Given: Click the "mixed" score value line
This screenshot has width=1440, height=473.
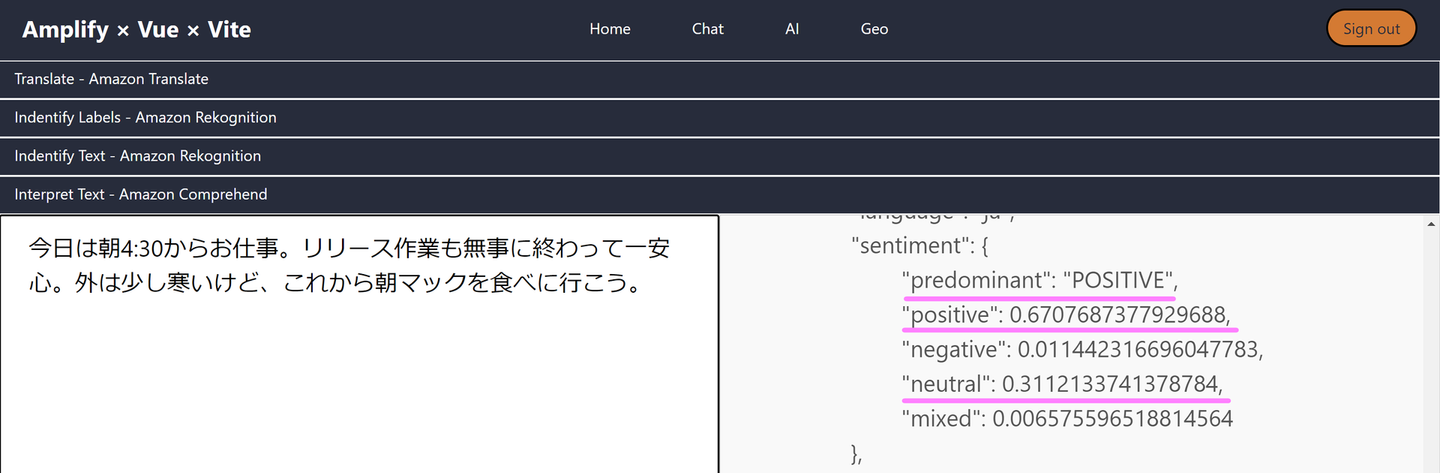Looking at the screenshot, I should pyautogui.click(x=1067, y=419).
